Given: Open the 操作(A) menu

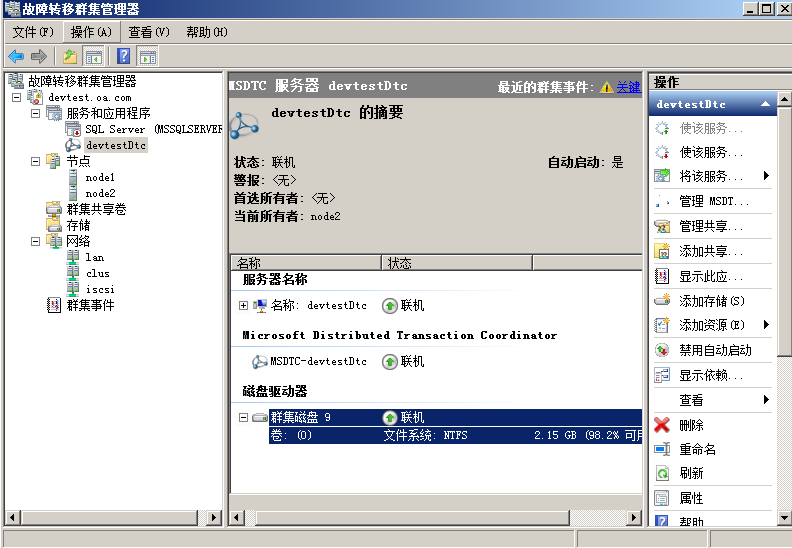Looking at the screenshot, I should (91, 32).
